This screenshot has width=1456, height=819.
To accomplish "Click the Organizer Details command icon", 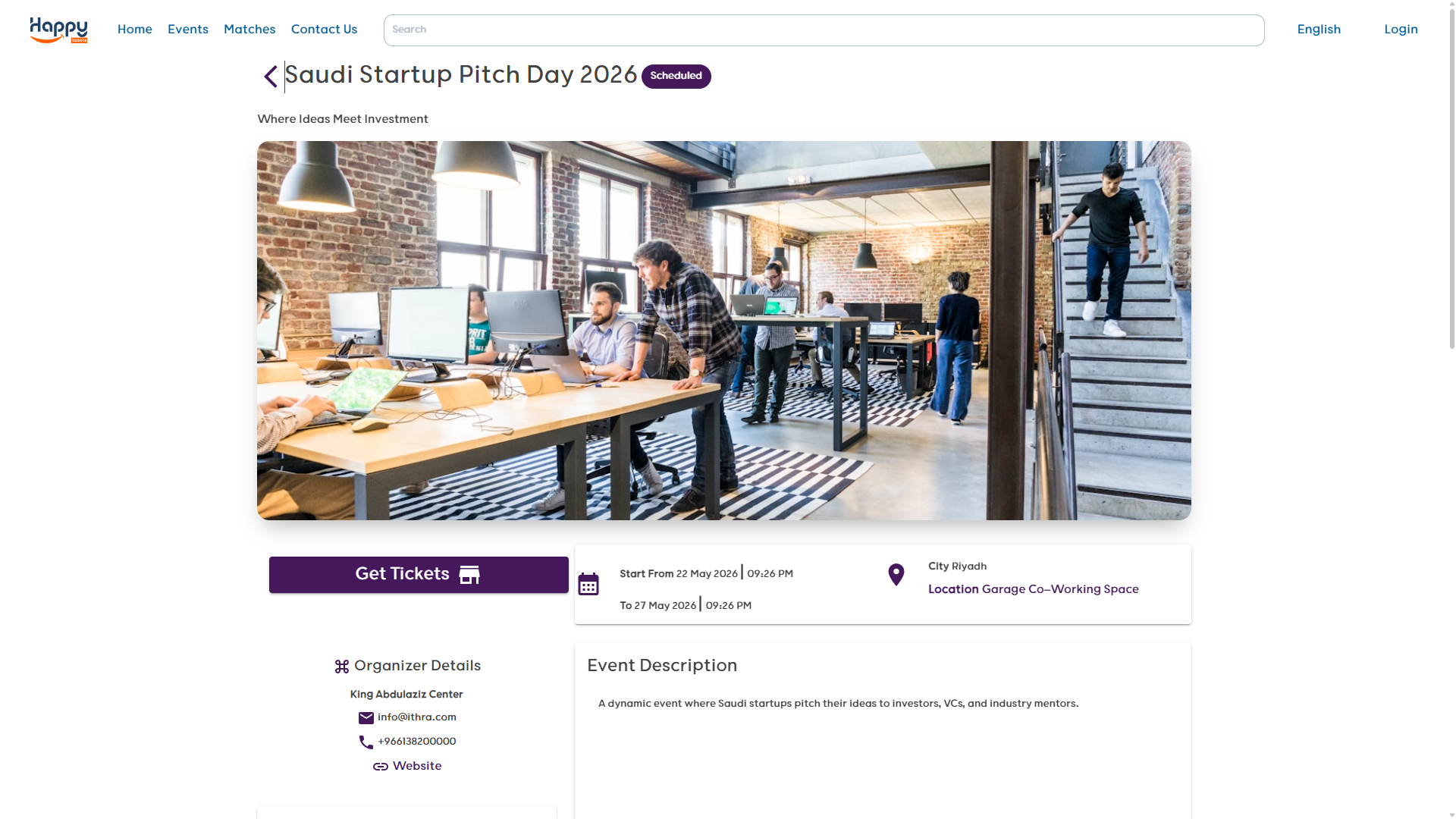I will (342, 667).
